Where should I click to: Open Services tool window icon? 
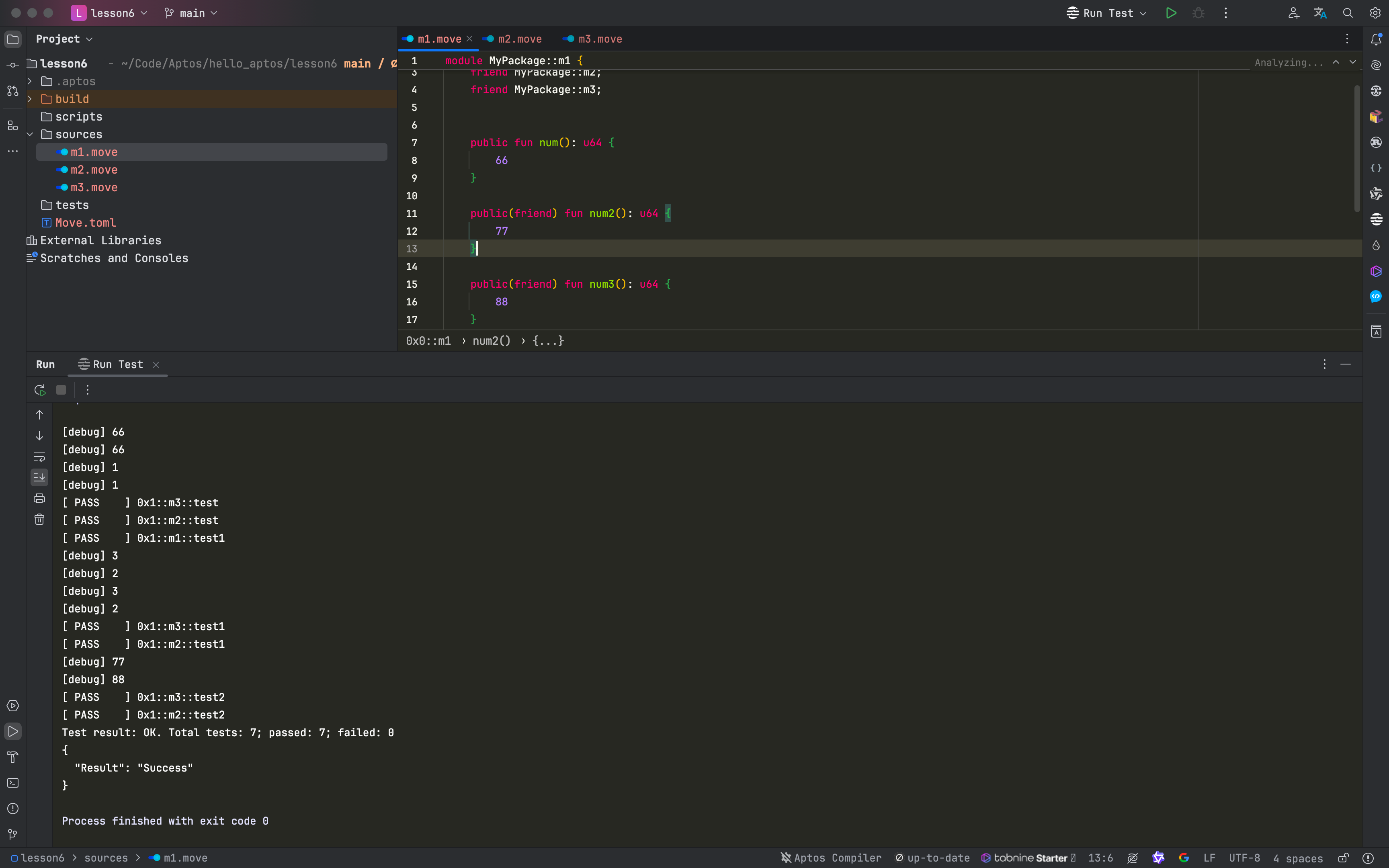12,706
